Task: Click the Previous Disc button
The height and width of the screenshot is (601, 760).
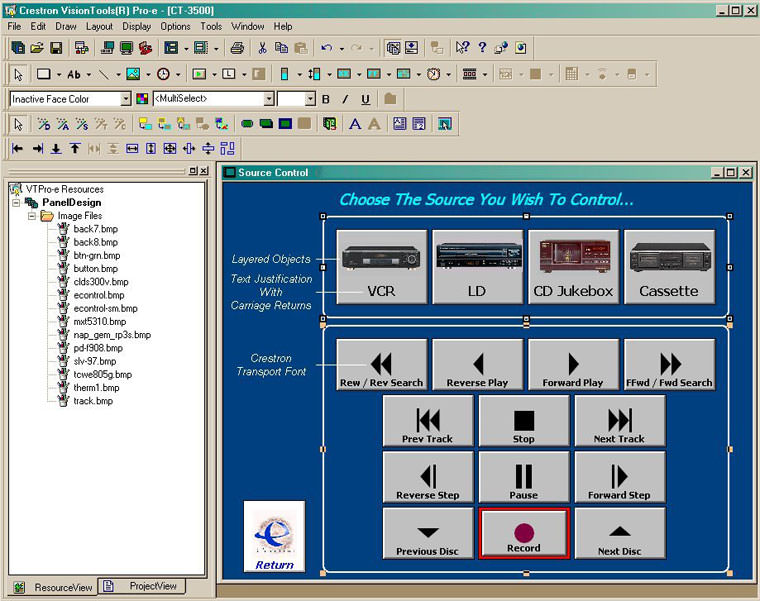Action: tap(428, 533)
